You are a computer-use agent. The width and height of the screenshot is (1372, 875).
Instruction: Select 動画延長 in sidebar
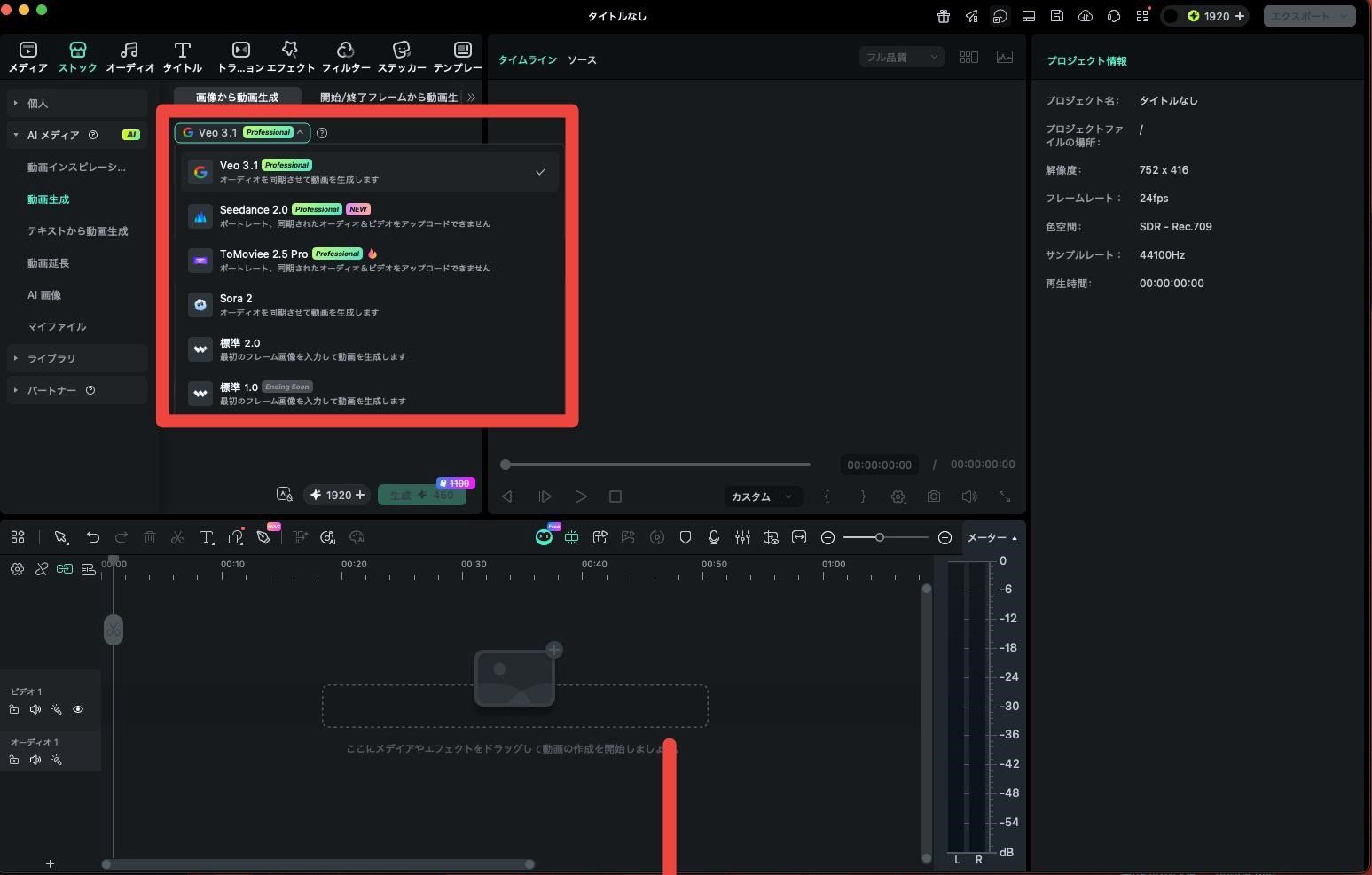click(48, 263)
